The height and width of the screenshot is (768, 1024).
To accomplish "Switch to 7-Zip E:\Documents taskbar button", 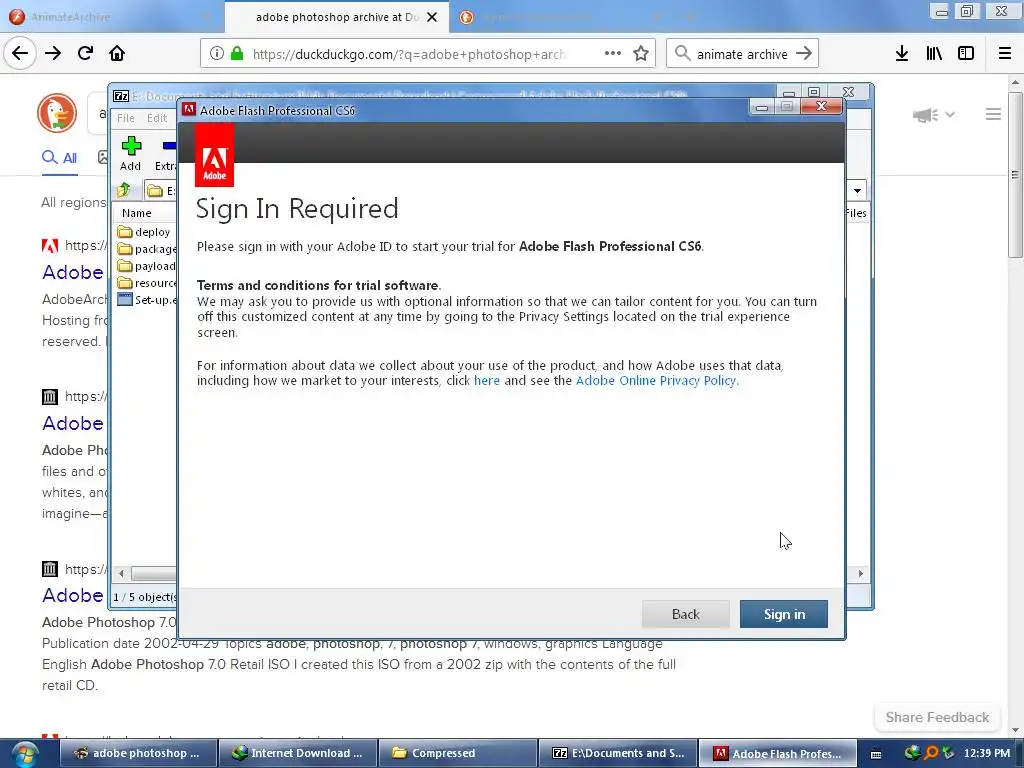I will click(x=618, y=753).
